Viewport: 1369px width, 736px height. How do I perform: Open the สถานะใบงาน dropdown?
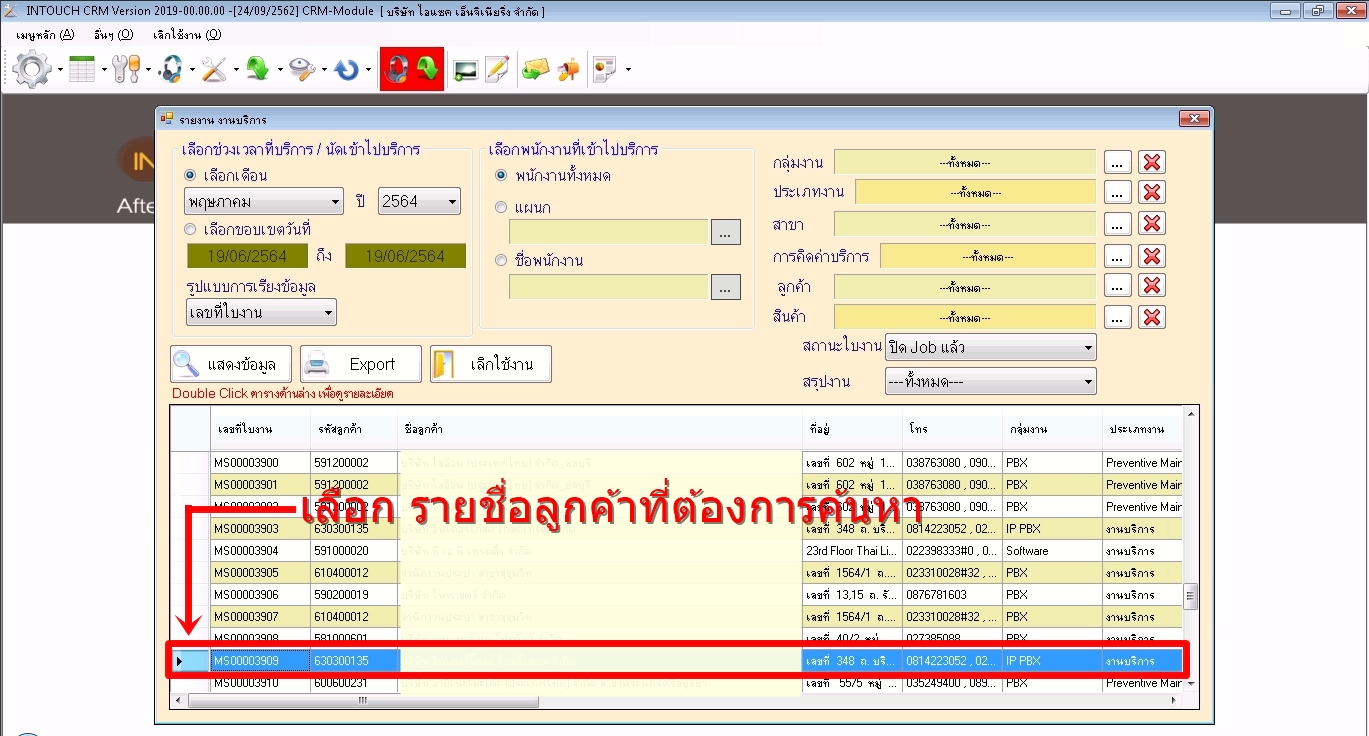tap(990, 348)
